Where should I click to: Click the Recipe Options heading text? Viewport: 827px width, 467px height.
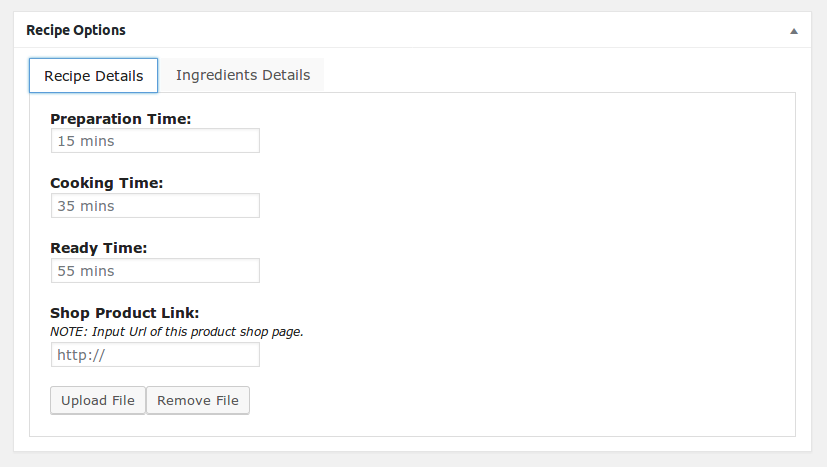coord(76,30)
